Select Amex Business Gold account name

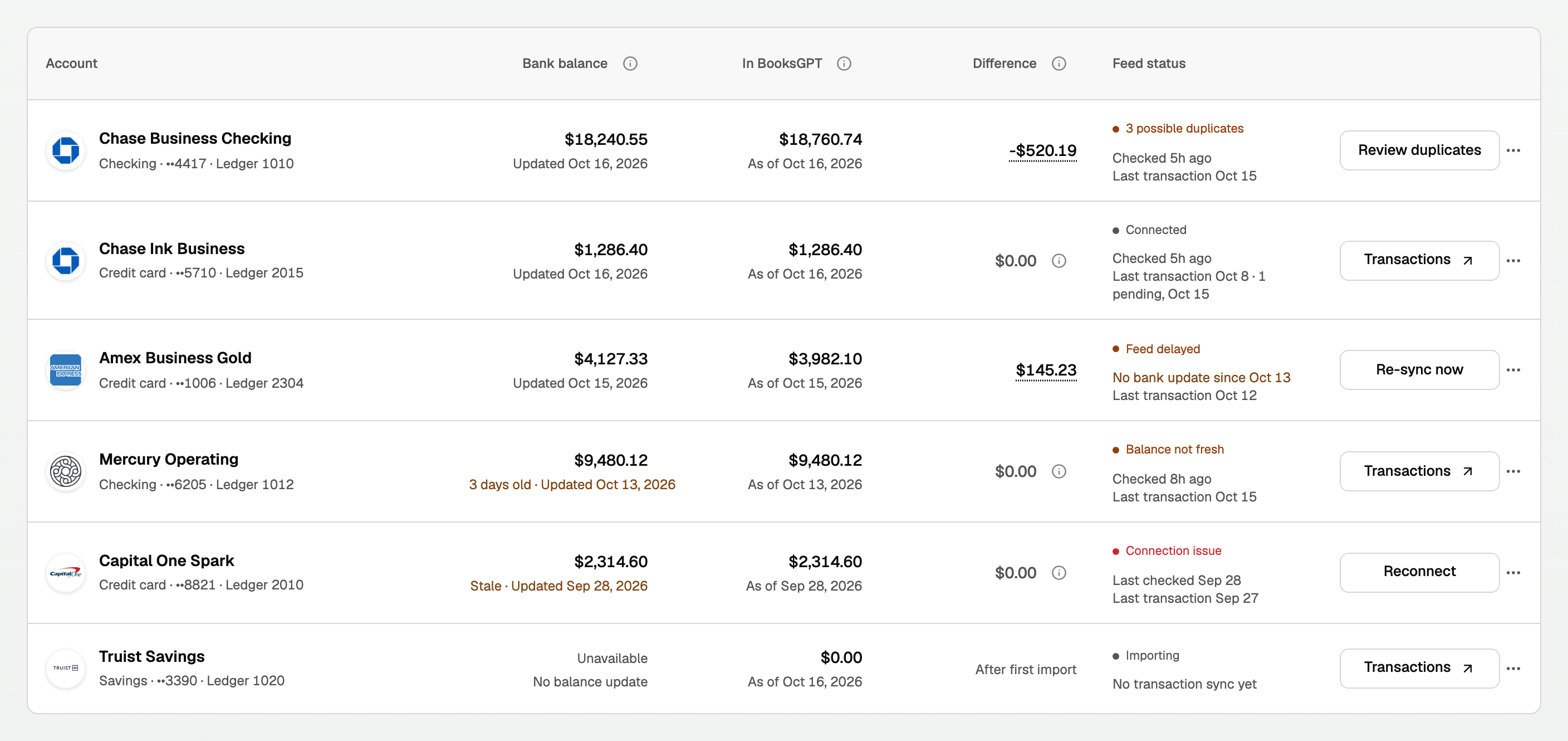[x=175, y=358]
